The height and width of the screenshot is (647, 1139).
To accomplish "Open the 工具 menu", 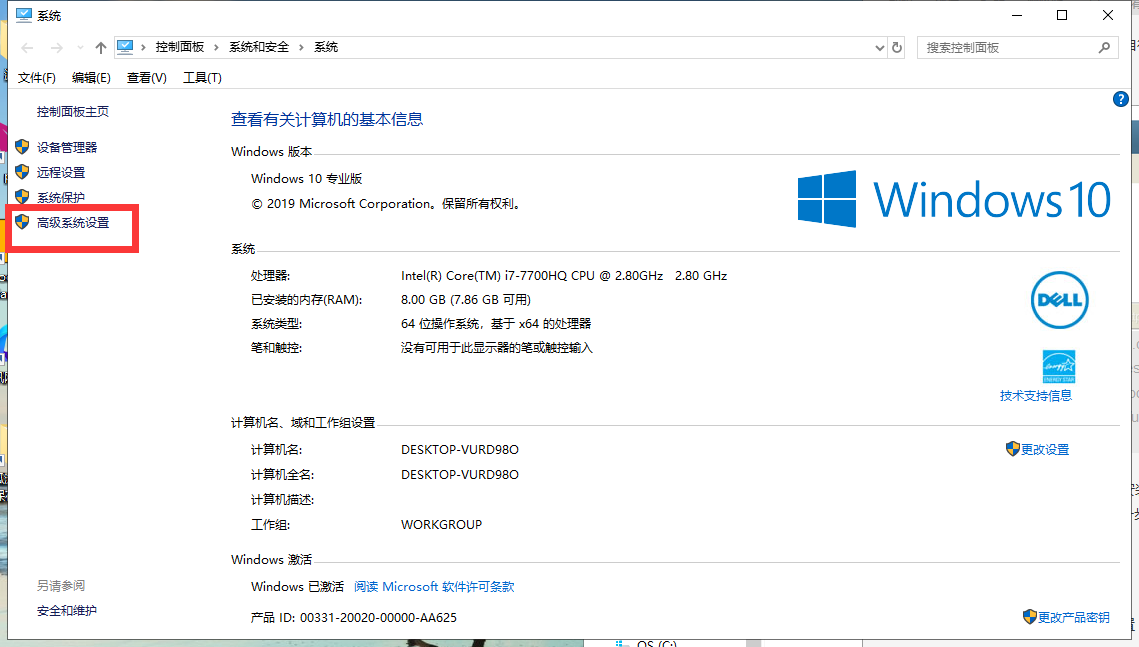I will pyautogui.click(x=202, y=77).
